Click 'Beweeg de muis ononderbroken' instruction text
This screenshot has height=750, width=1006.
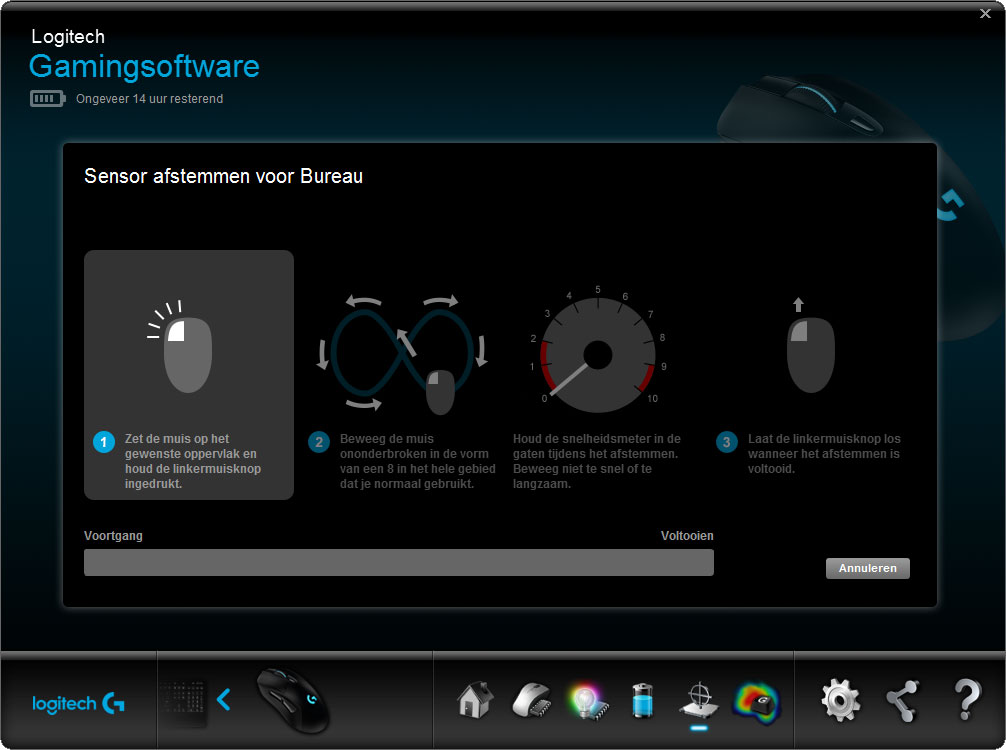point(417,461)
